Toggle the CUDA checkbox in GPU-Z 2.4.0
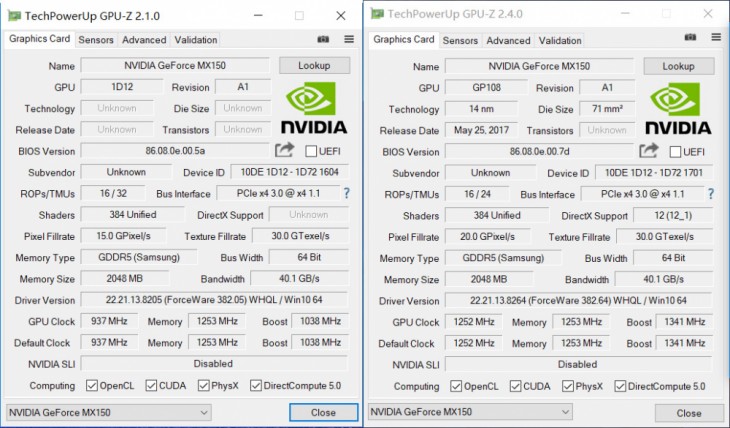Screen dimensions: 730x428 pos(515,386)
